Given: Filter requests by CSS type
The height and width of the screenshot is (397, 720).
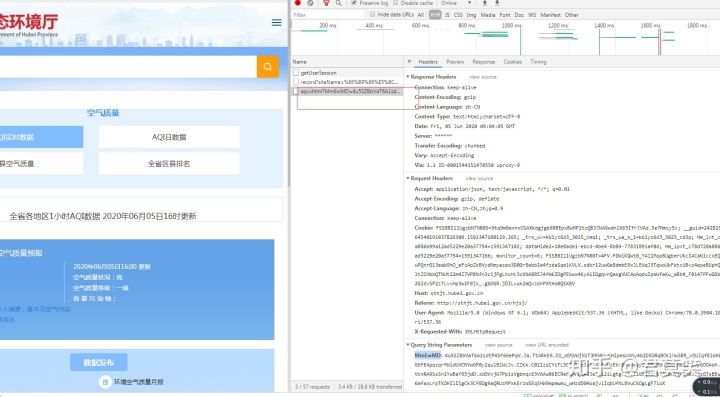Looking at the screenshot, I should tap(458, 15).
